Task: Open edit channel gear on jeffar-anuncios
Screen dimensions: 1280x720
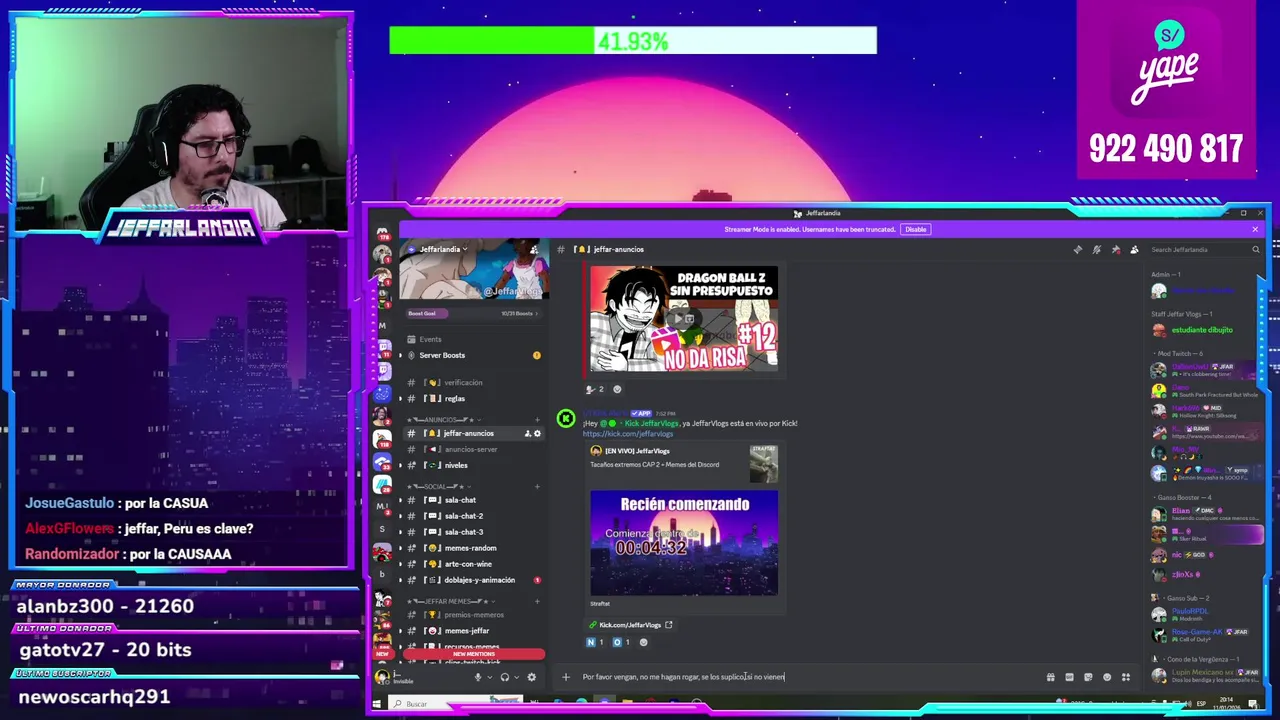Action: pos(537,433)
